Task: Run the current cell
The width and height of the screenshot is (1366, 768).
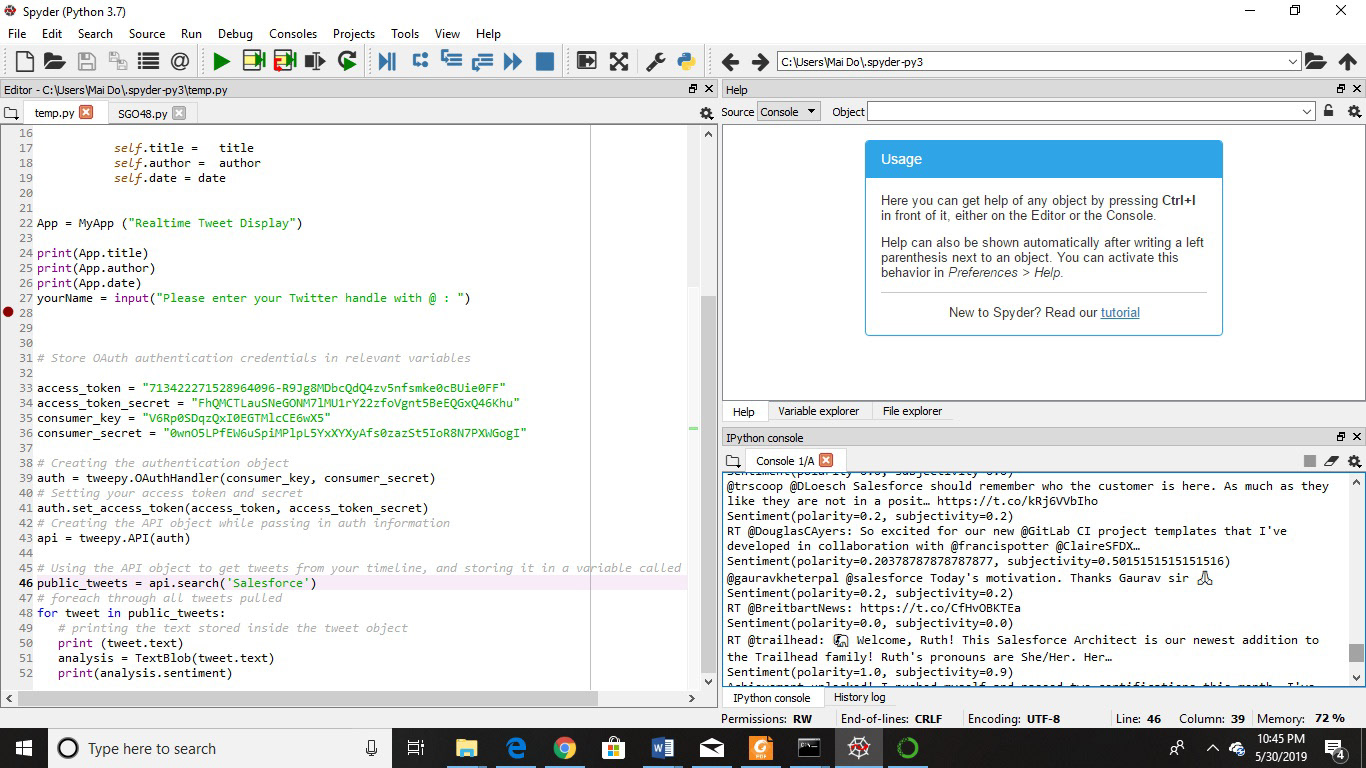Action: (253, 62)
